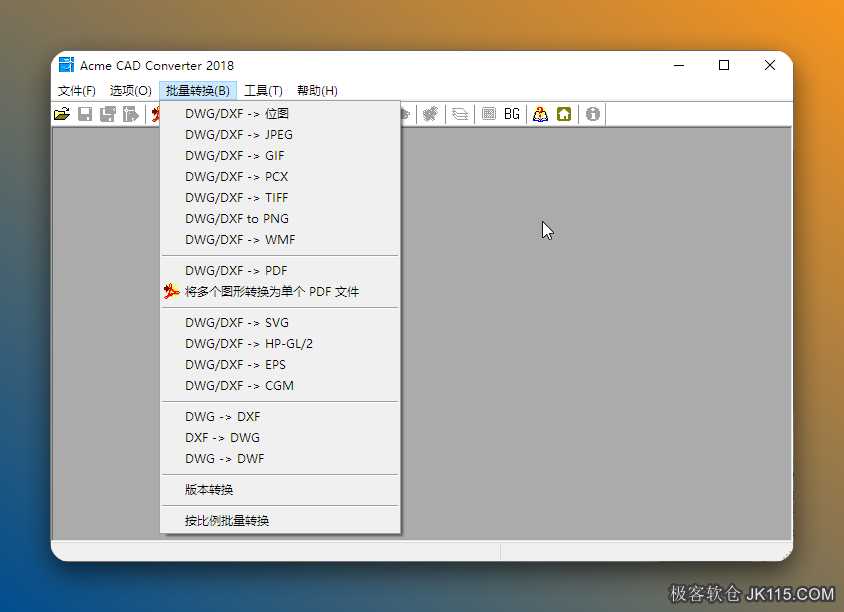The height and width of the screenshot is (612, 844).
Task: Select DWG/DXF -> TIFF menu entry
Action: click(x=280, y=198)
